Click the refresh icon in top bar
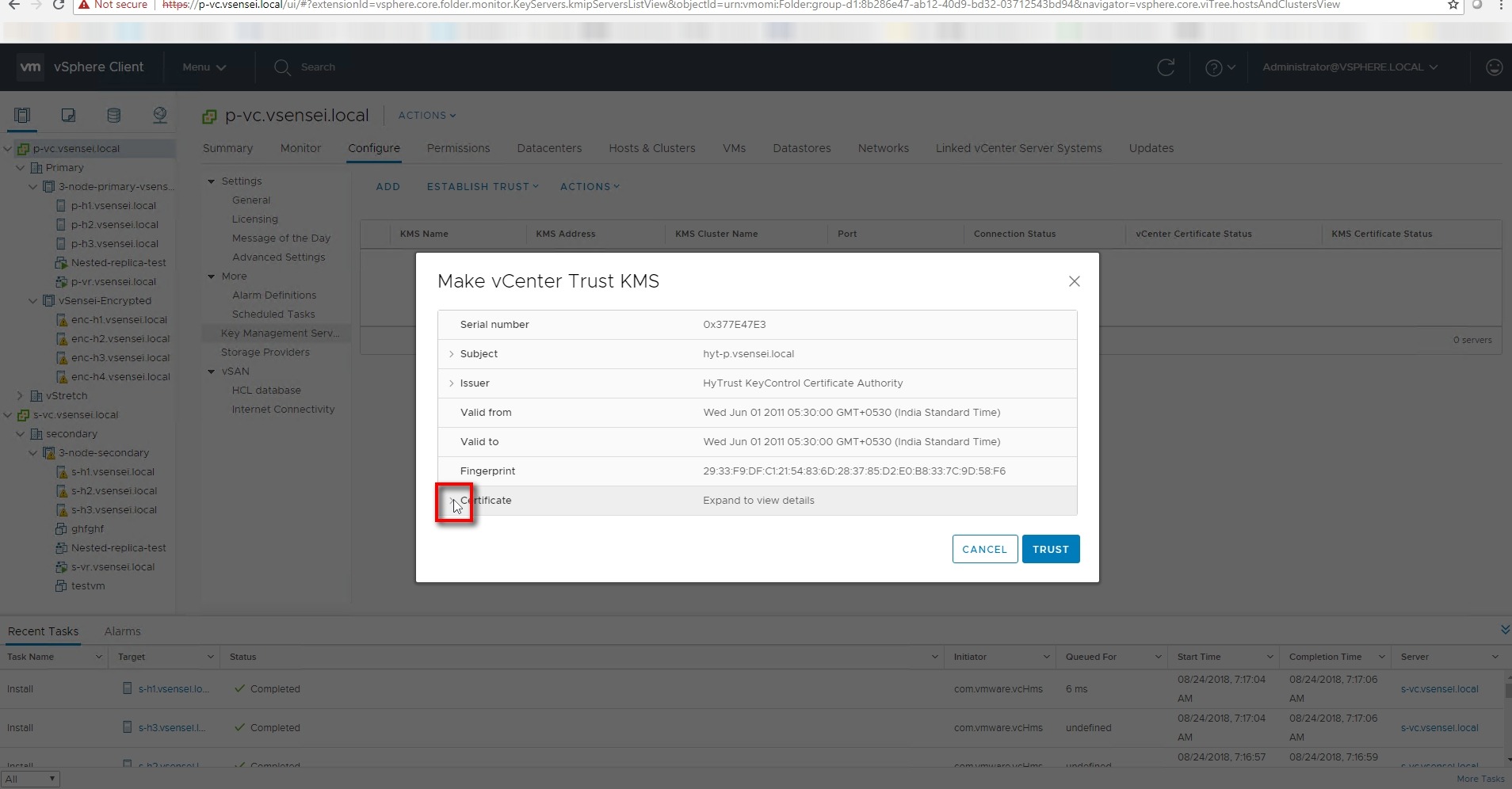The height and width of the screenshot is (789, 1512). click(x=1166, y=67)
